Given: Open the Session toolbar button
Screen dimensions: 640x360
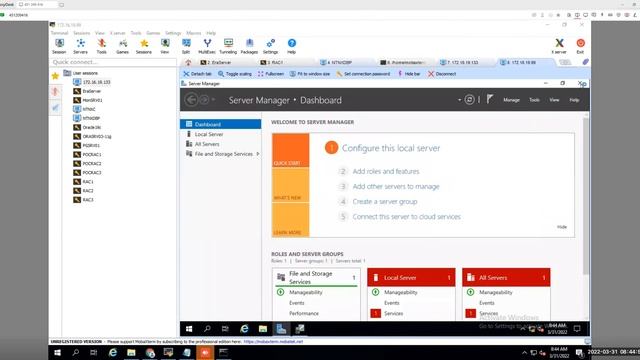Looking at the screenshot, I should click(59, 46).
